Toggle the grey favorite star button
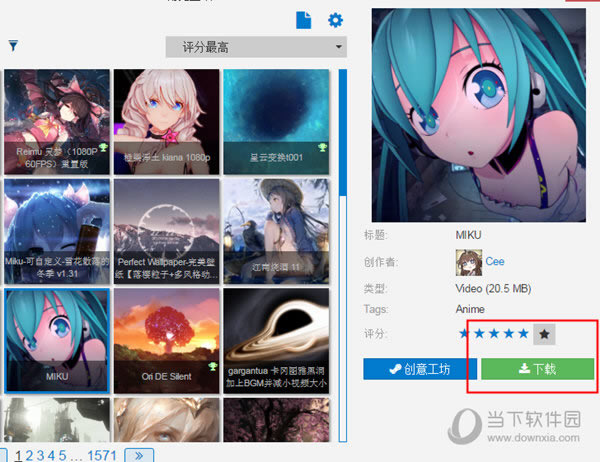The image size is (600, 462). pos(544,334)
